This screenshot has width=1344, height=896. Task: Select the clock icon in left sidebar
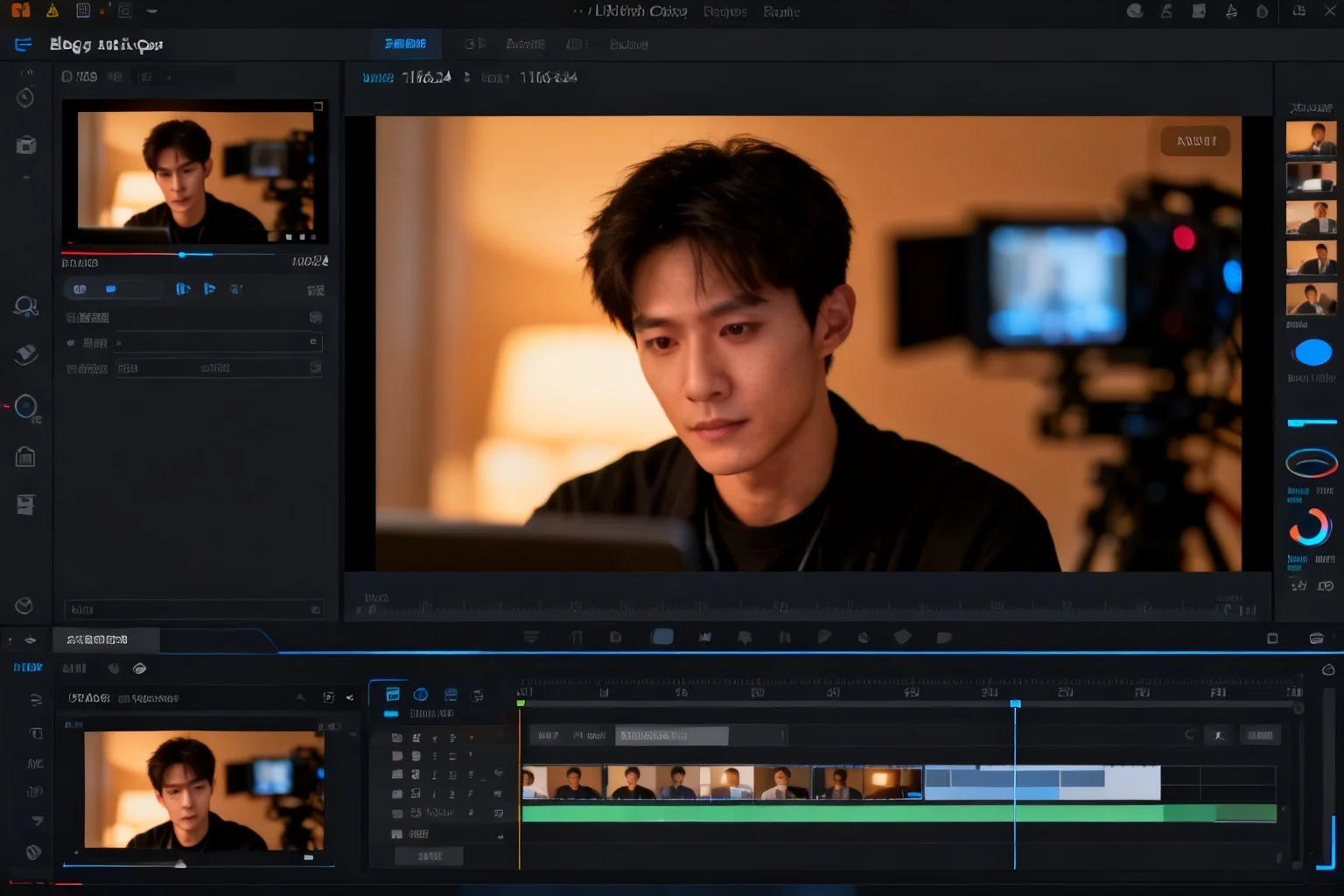(x=25, y=97)
